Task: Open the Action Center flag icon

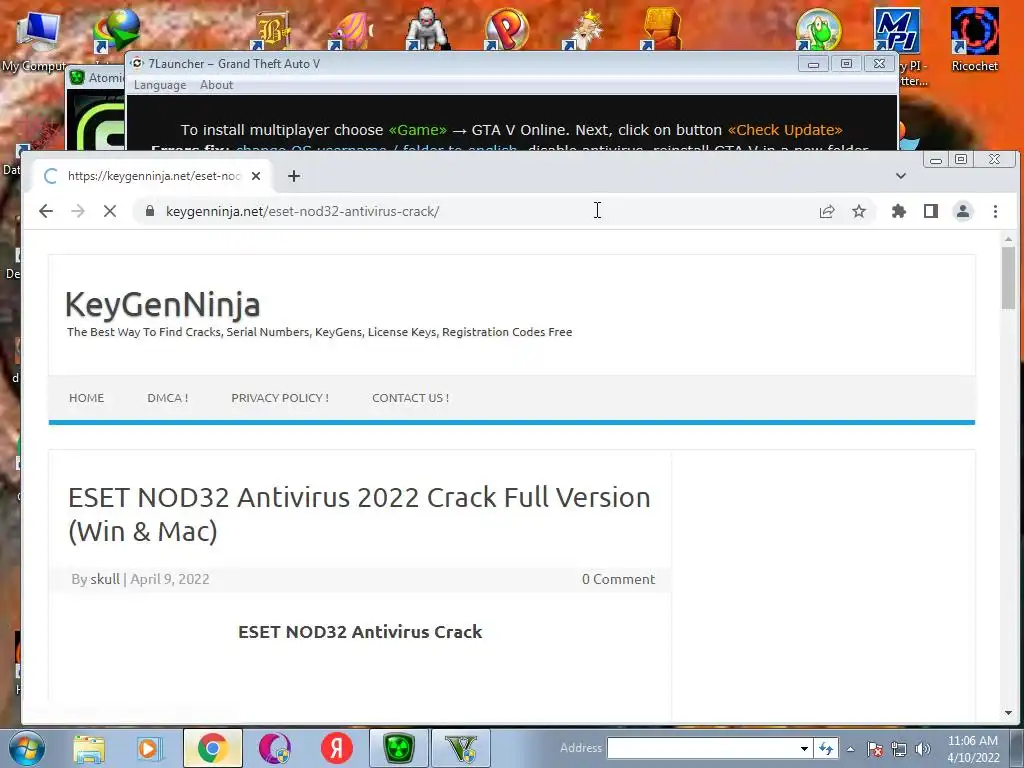Action: pos(875,749)
